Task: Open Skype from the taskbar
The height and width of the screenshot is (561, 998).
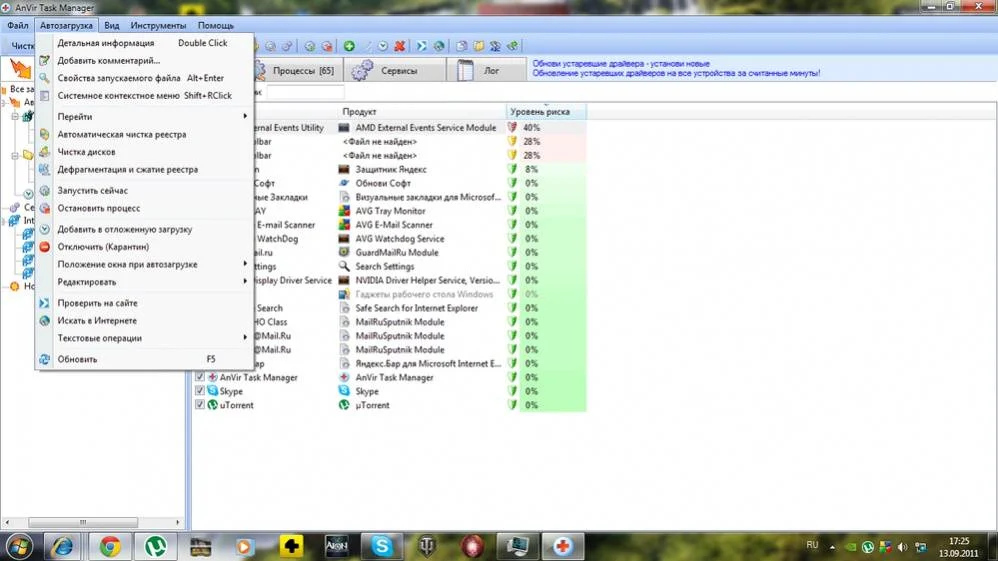Action: [x=382, y=546]
